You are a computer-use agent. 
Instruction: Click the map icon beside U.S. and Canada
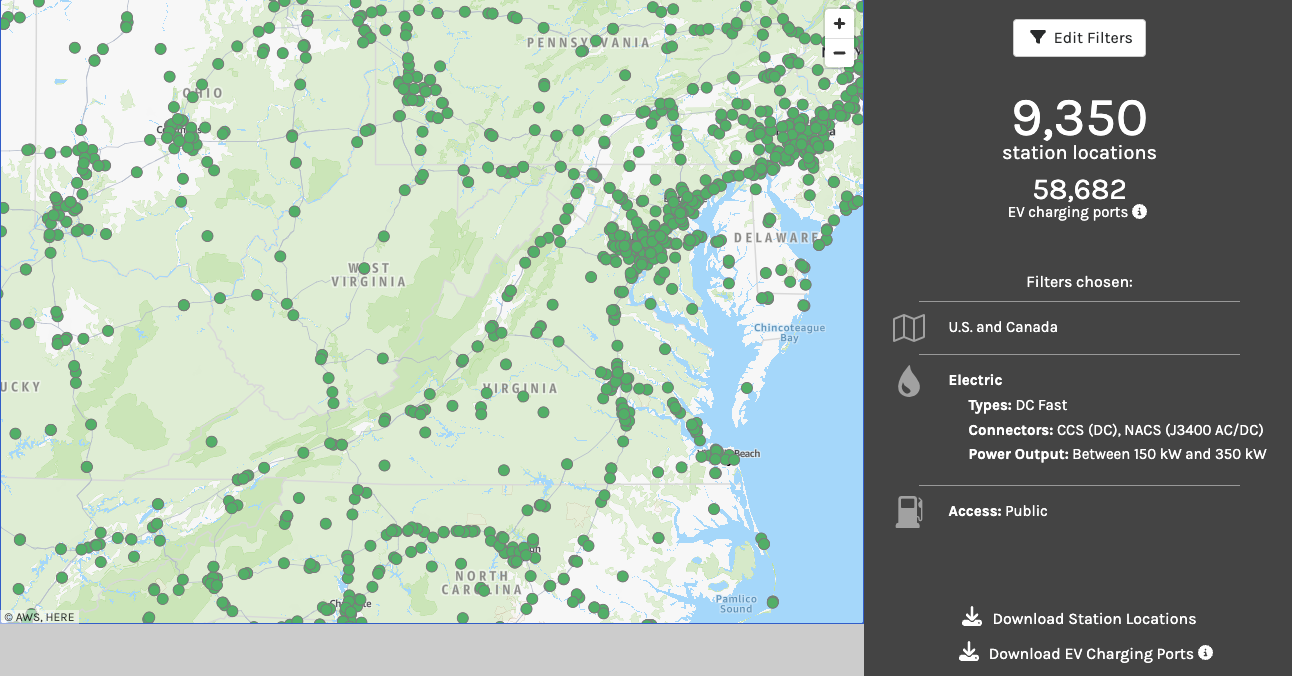tap(909, 328)
